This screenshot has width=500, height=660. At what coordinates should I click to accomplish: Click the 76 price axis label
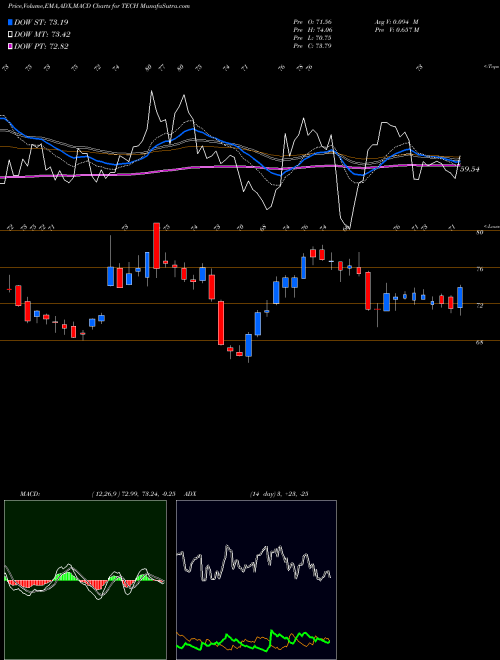click(479, 269)
